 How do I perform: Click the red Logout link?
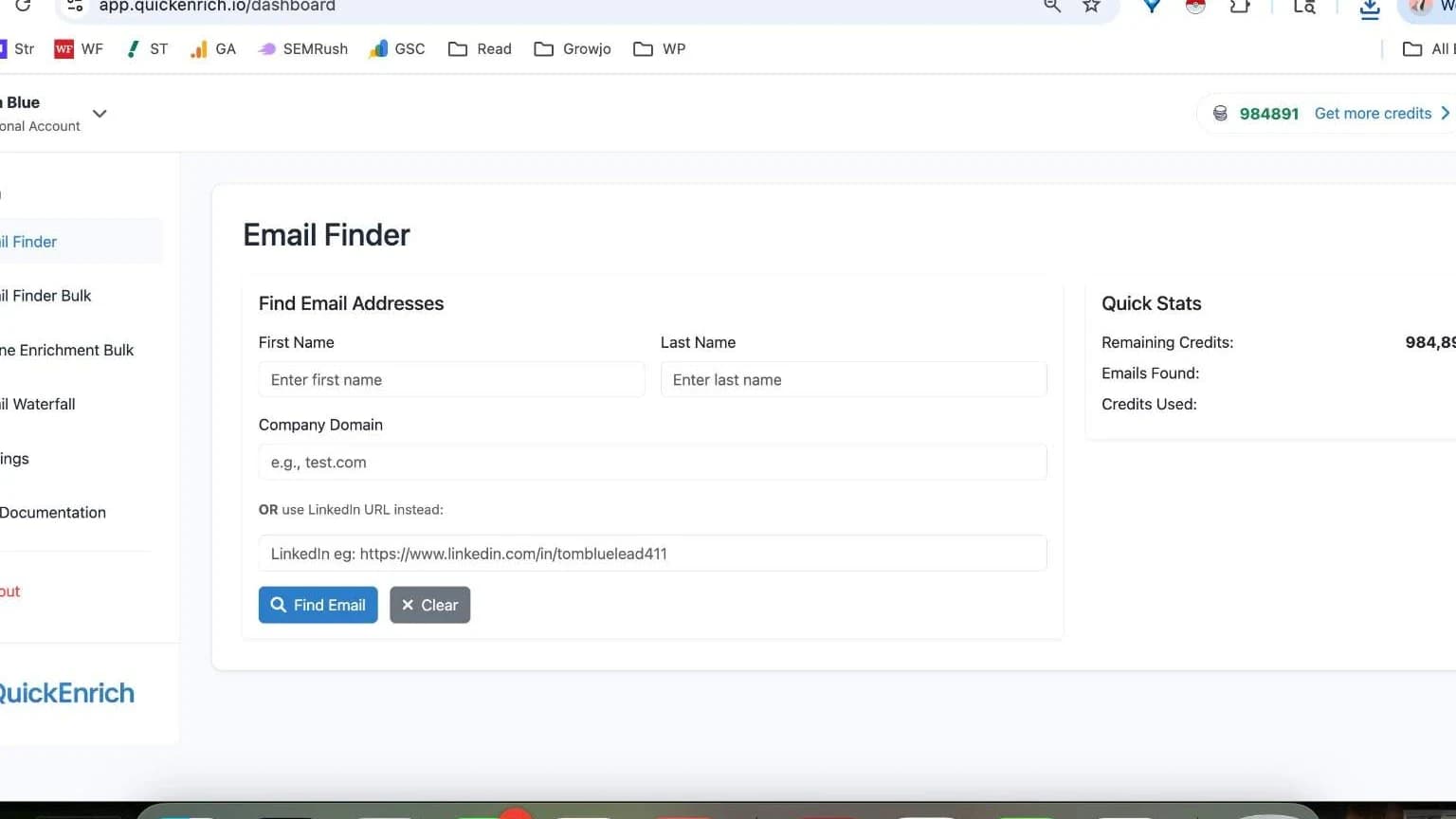click(10, 591)
